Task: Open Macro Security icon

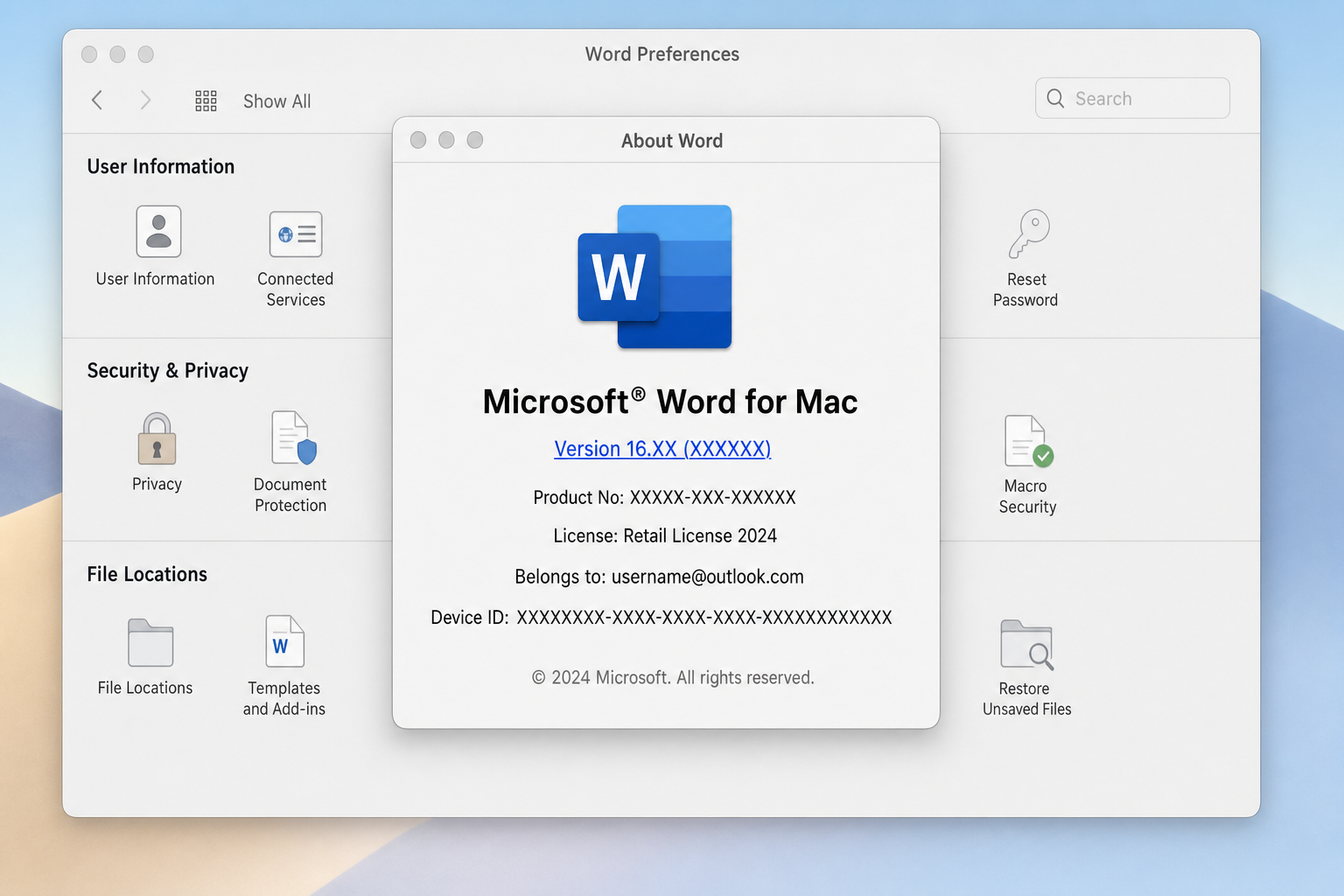Action: [x=1029, y=441]
